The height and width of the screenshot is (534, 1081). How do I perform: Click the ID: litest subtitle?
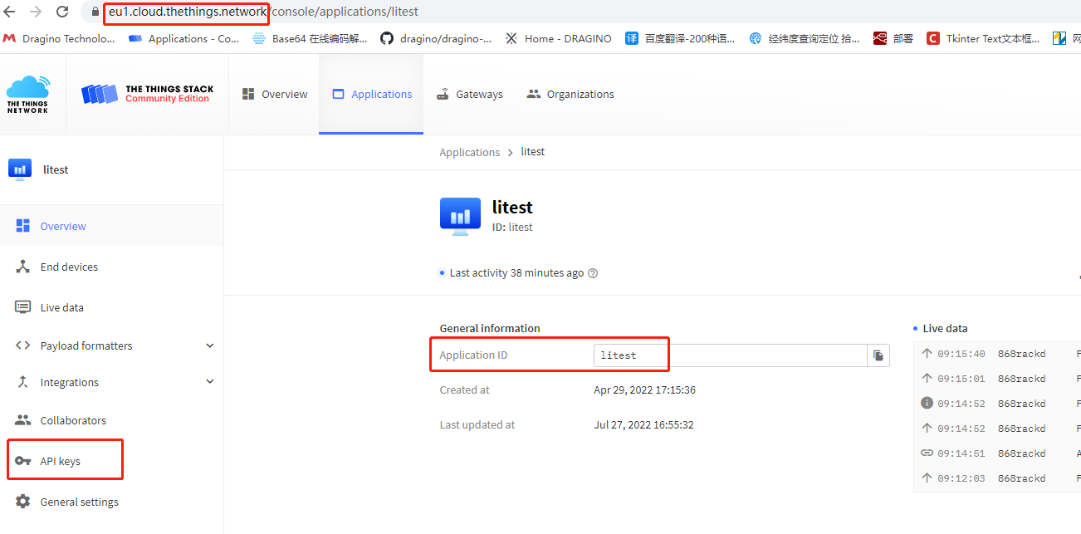tap(512, 227)
